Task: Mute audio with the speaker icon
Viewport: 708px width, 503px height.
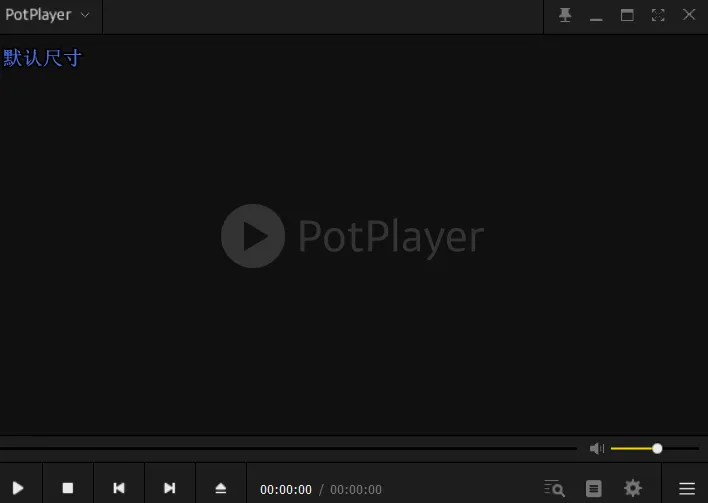Action: pyautogui.click(x=597, y=448)
